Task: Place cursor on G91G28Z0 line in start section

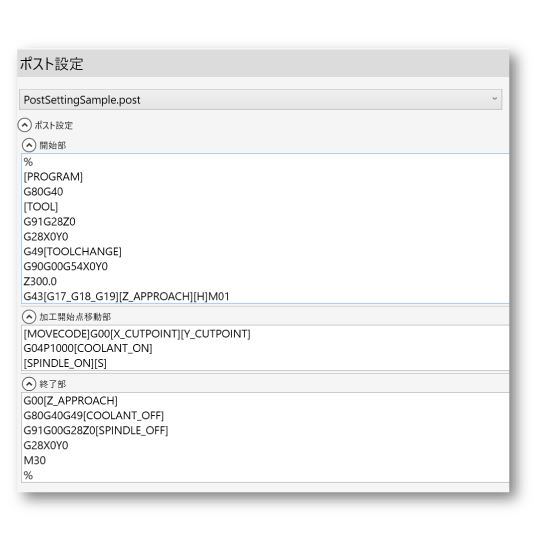Action: 49,222
